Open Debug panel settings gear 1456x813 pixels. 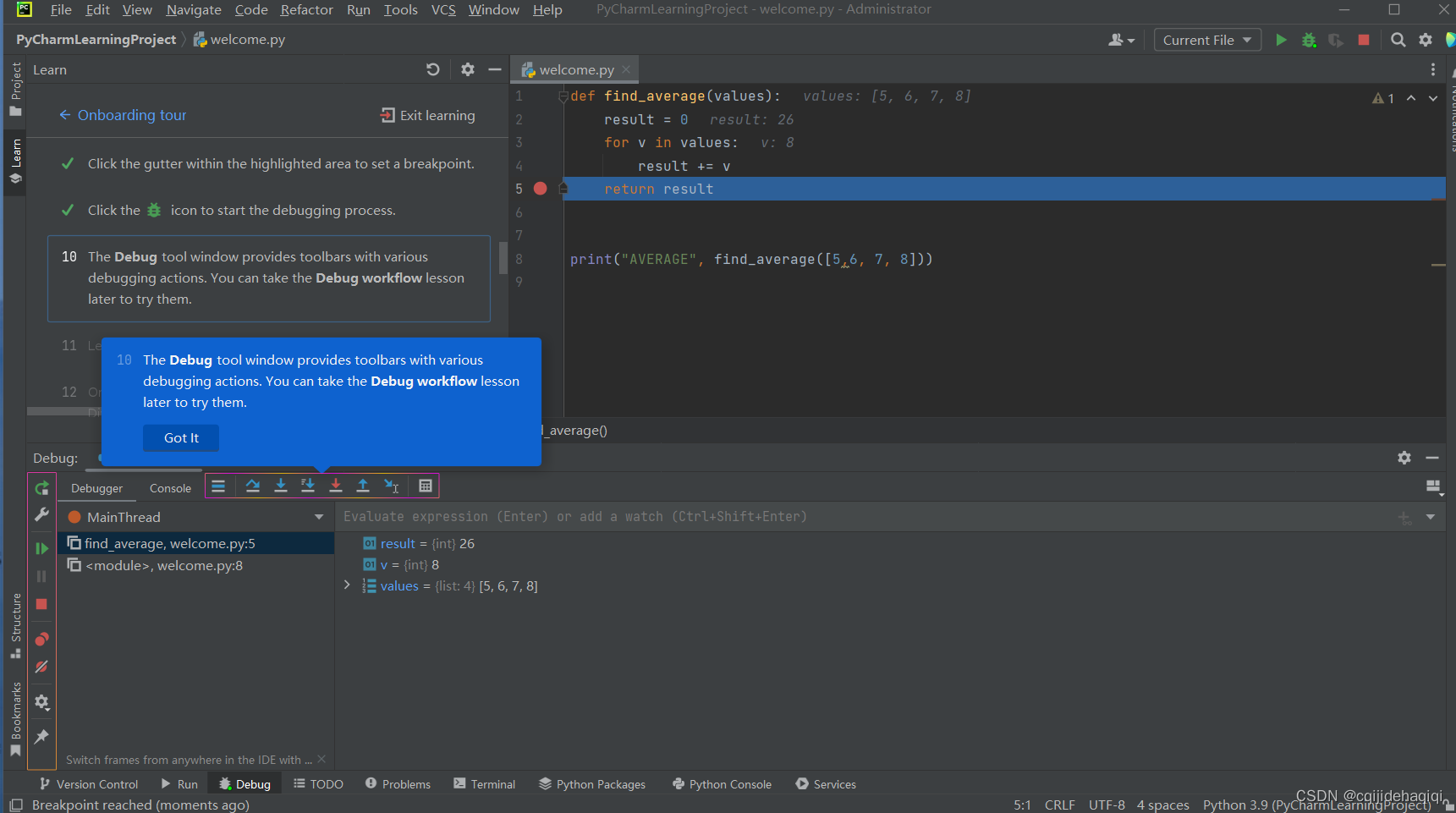click(1404, 458)
